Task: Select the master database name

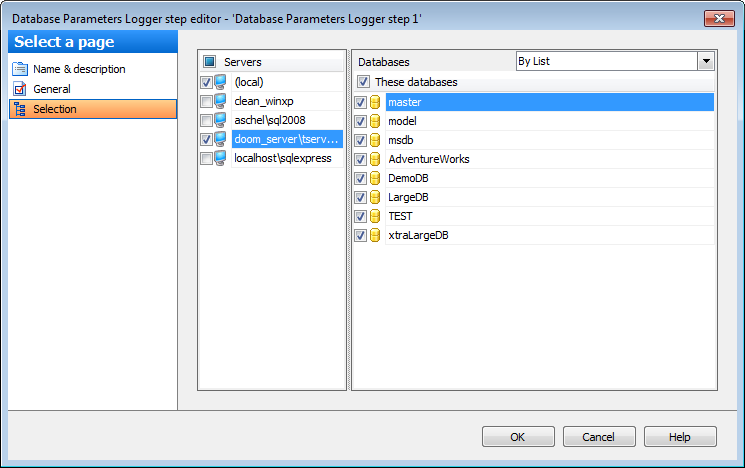Action: click(x=405, y=102)
